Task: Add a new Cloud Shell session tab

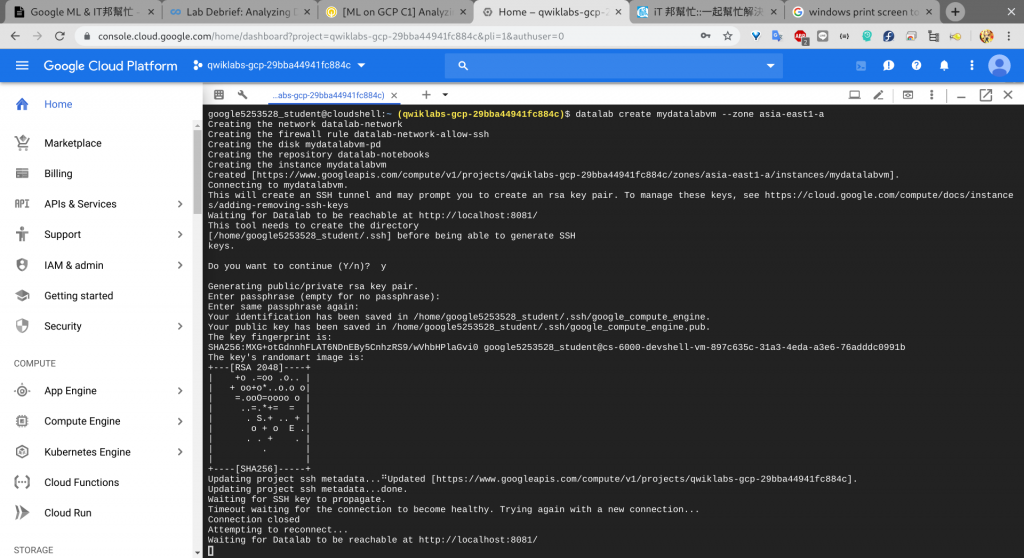Action: 426,95
